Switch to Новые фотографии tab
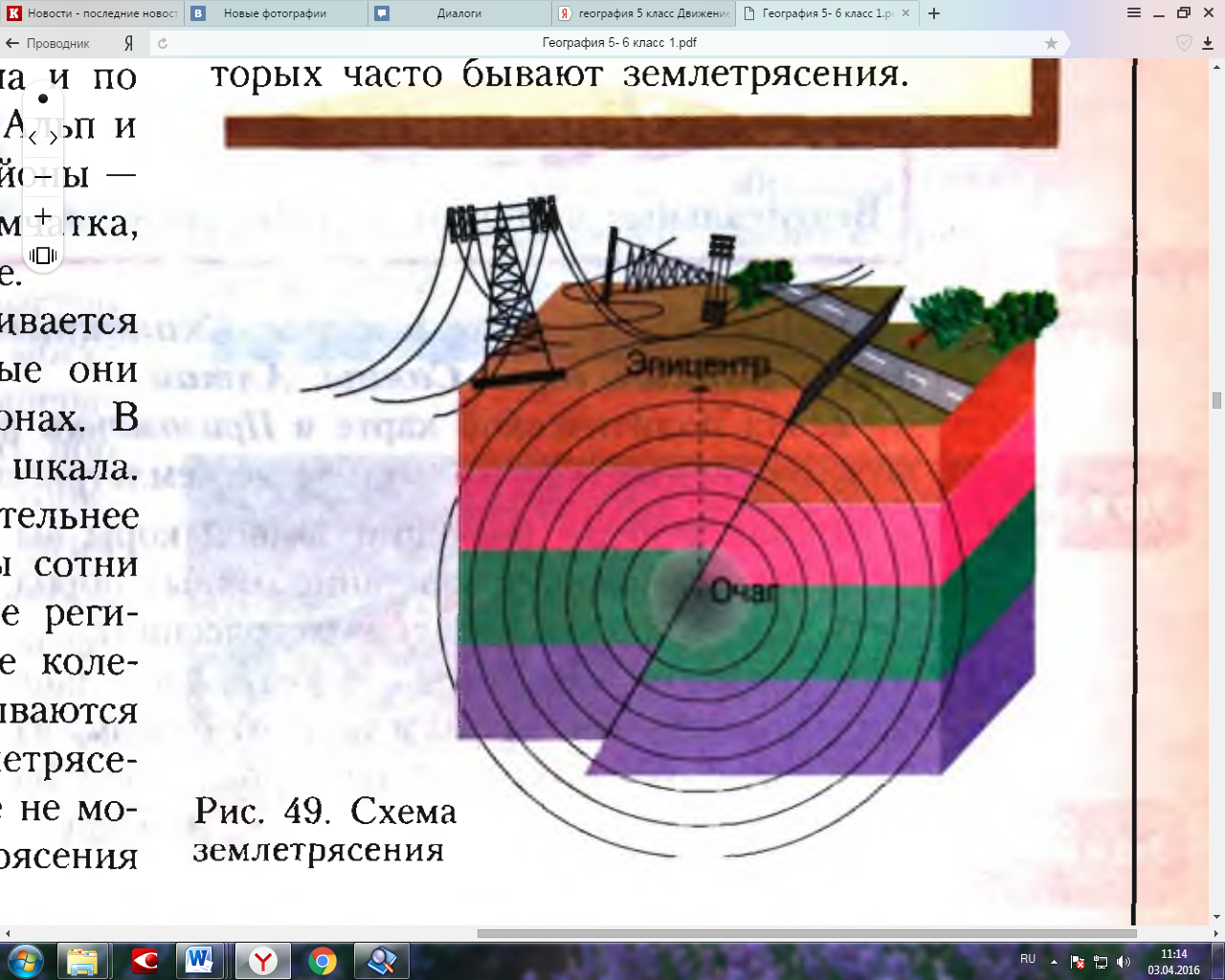Image resolution: width=1225 pixels, height=980 pixels. point(276,13)
